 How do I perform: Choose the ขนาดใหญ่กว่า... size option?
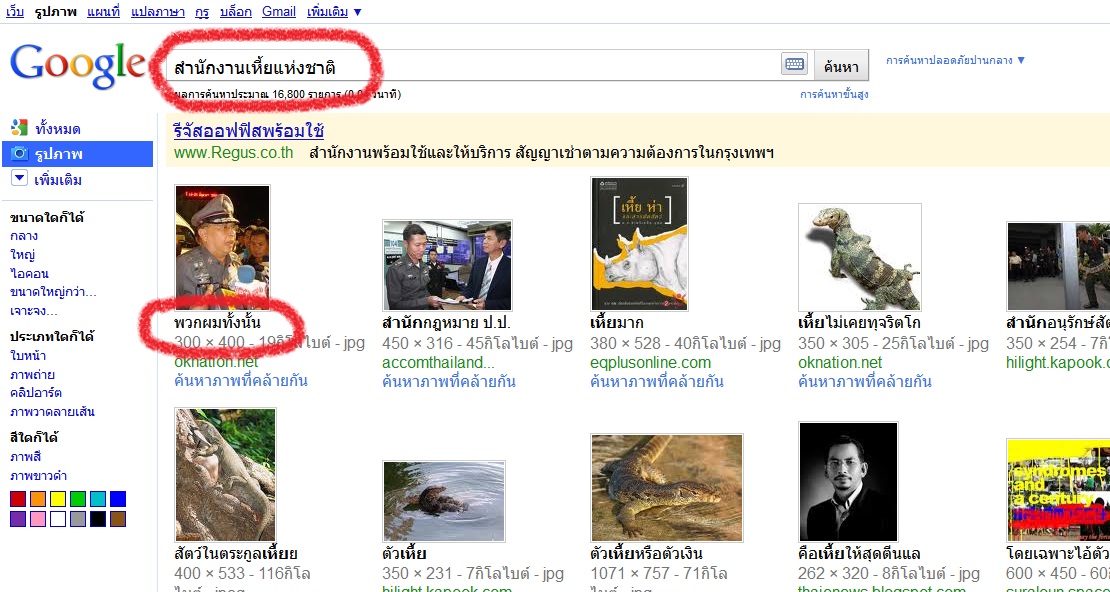(x=53, y=292)
